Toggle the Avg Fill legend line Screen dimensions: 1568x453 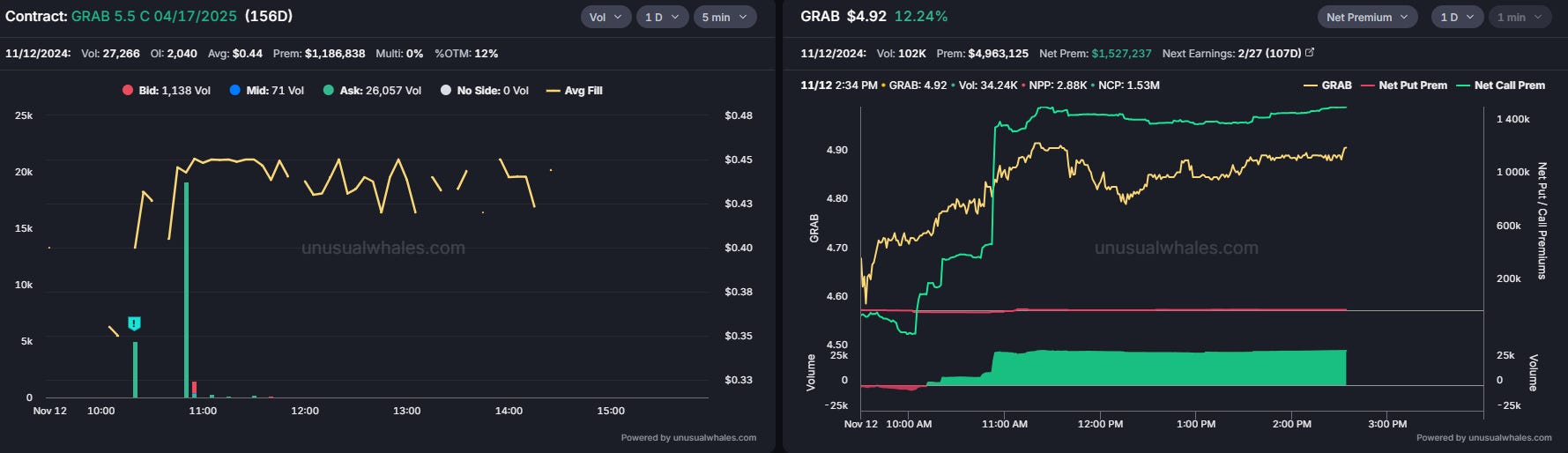(x=575, y=91)
